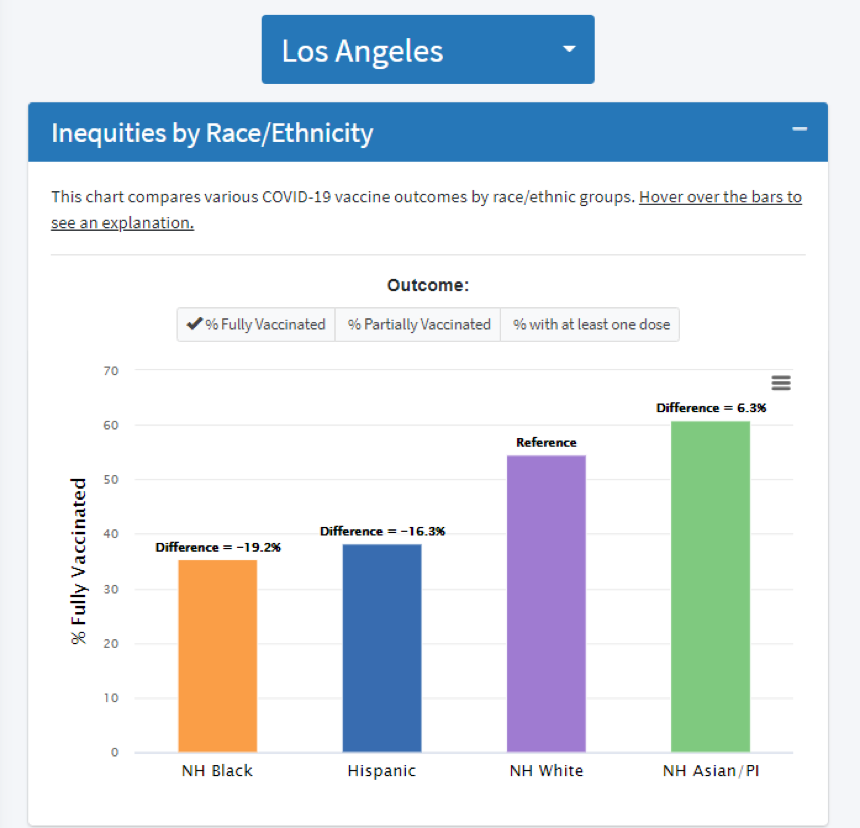The height and width of the screenshot is (828, 860).
Task: Click the NH Black axis label
Action: tap(217, 771)
